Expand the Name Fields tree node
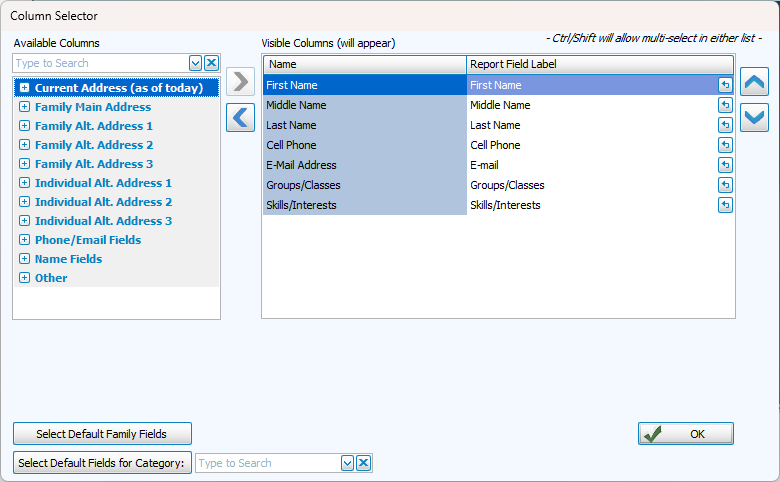 pyautogui.click(x=24, y=259)
